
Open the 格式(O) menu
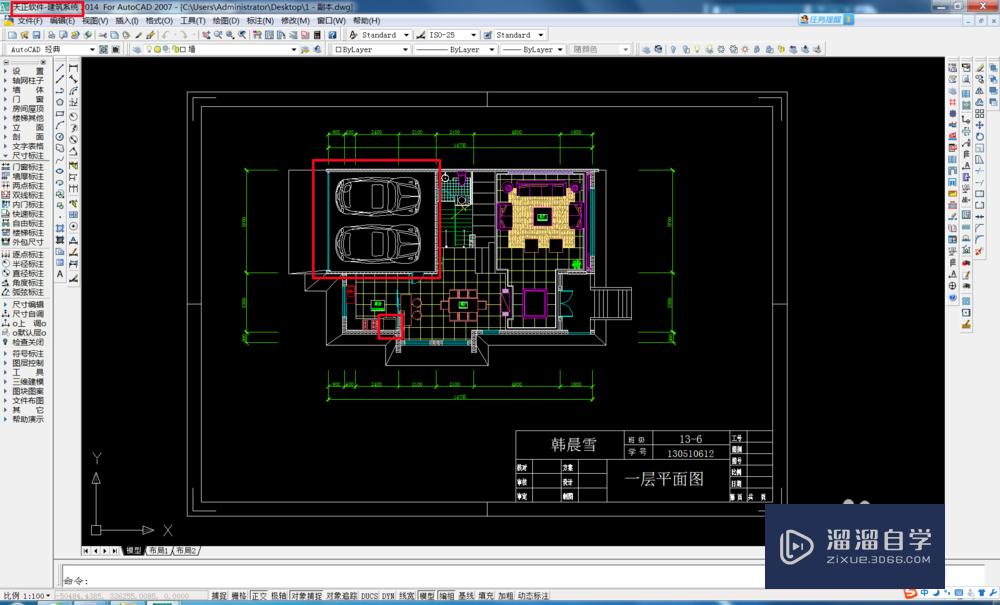159,20
